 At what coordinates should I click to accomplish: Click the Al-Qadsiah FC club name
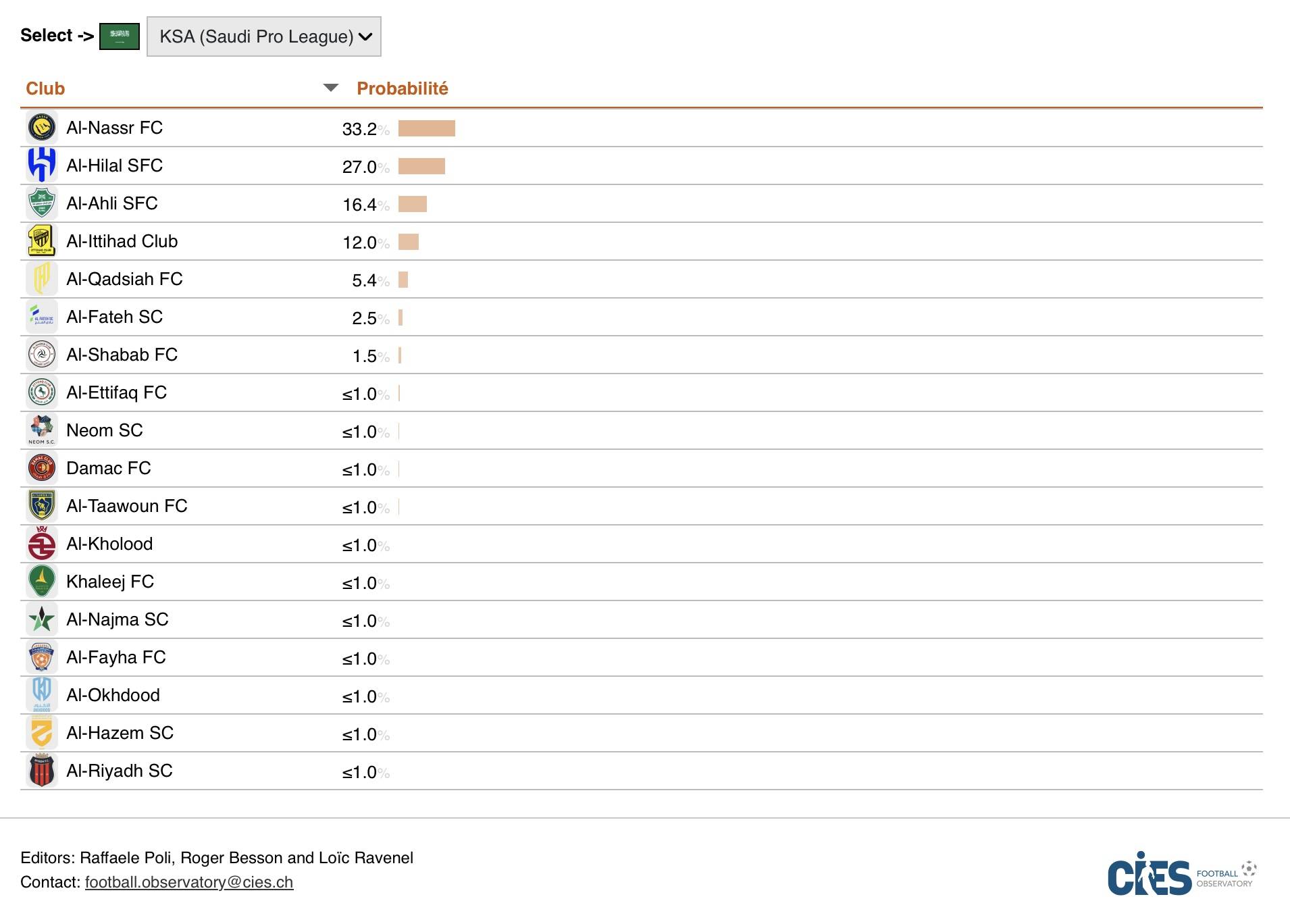[124, 279]
